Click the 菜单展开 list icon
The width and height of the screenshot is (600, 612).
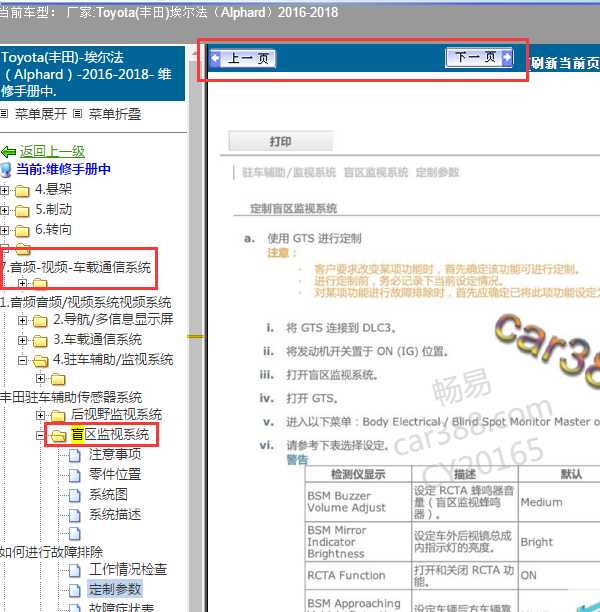pos(4,114)
